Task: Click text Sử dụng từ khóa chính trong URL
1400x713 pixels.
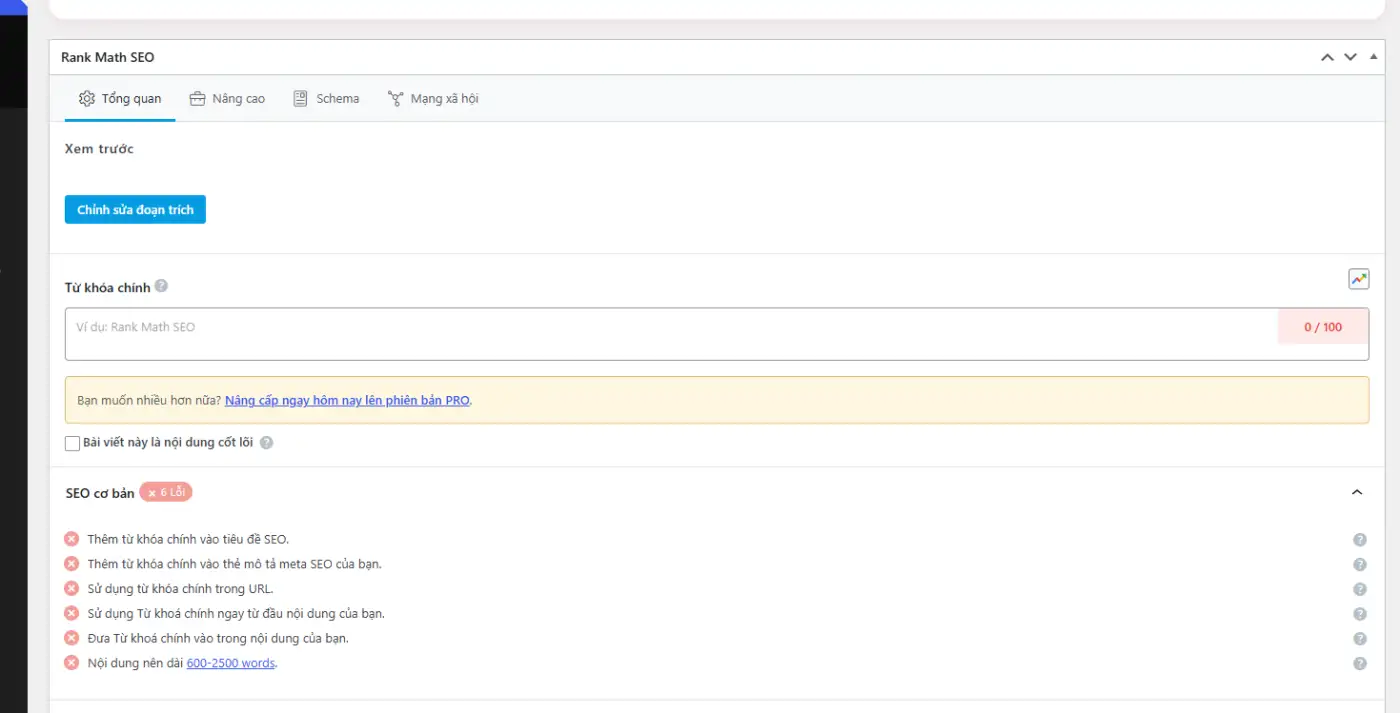Action: [x=180, y=589]
